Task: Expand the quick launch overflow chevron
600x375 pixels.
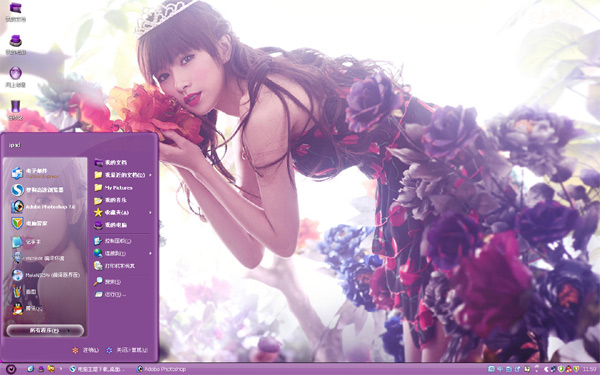Action: [x=60, y=369]
